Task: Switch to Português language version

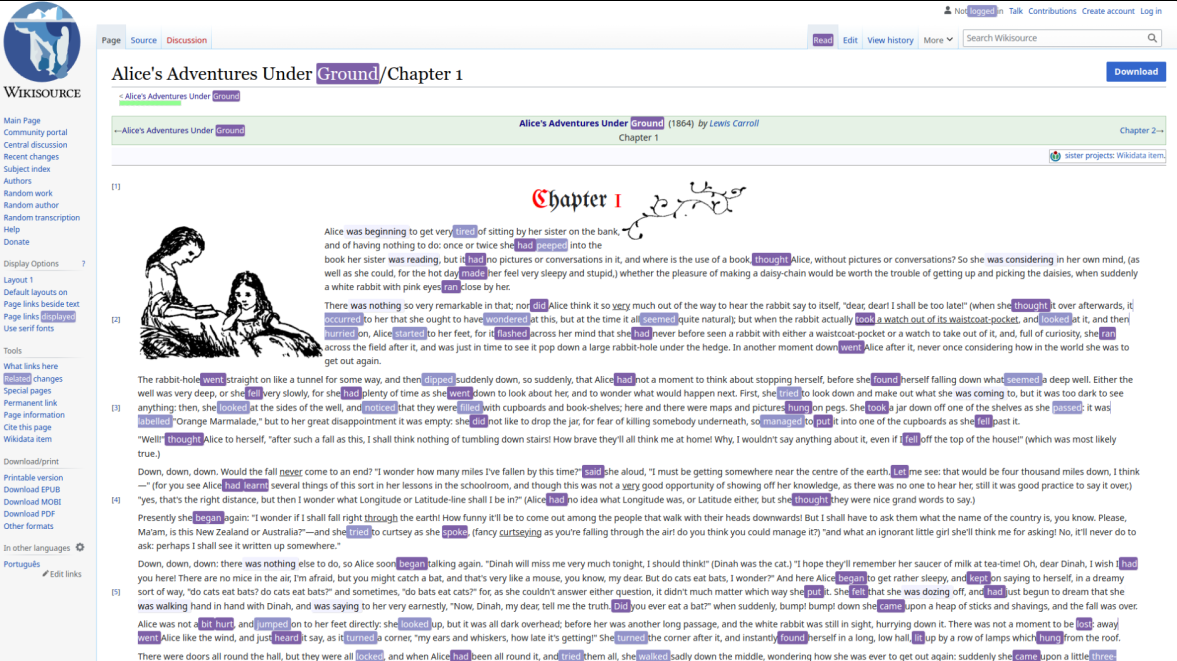Action: [22, 564]
